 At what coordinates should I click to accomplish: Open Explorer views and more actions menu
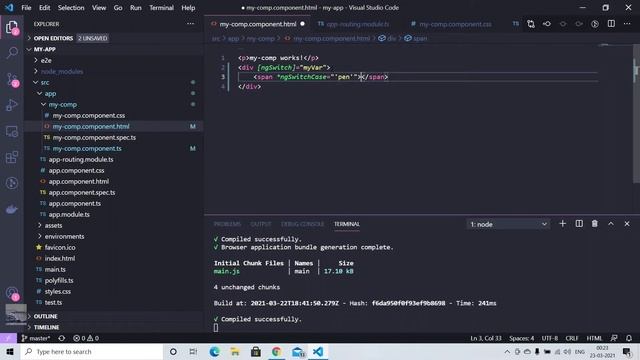click(190, 24)
